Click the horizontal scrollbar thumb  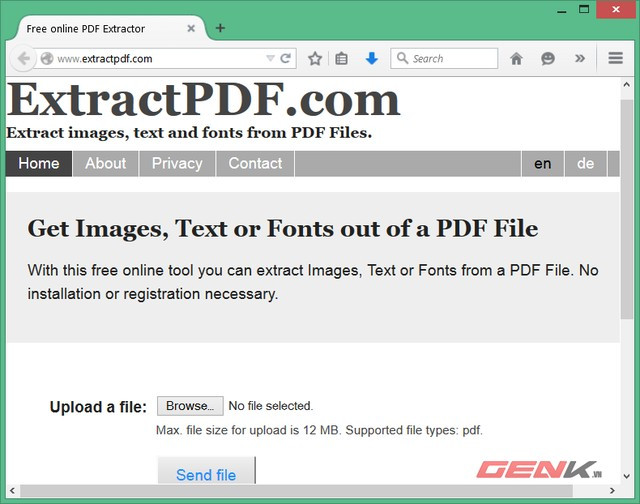tap(296, 491)
